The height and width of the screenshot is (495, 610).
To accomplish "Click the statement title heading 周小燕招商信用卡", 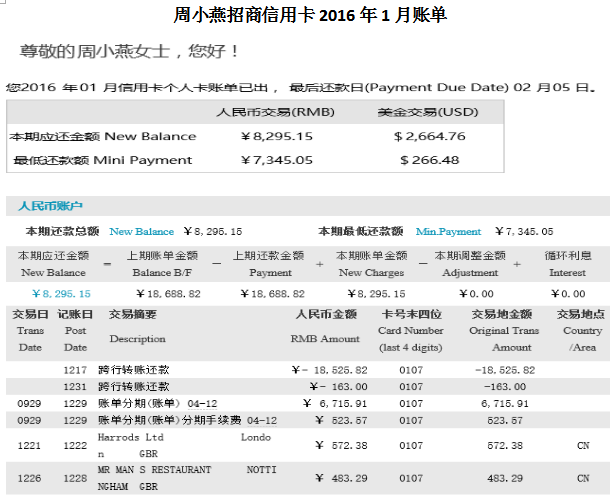I will pos(310,15).
